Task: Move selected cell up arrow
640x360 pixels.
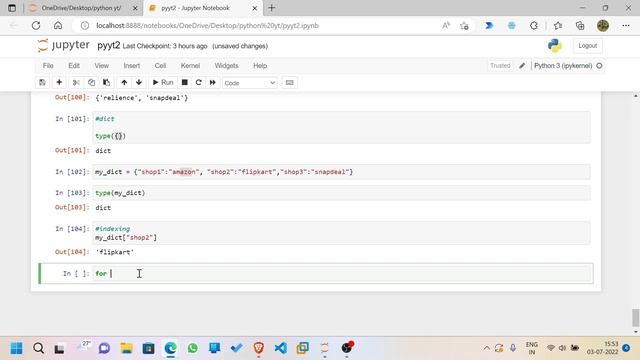Action: (124, 82)
